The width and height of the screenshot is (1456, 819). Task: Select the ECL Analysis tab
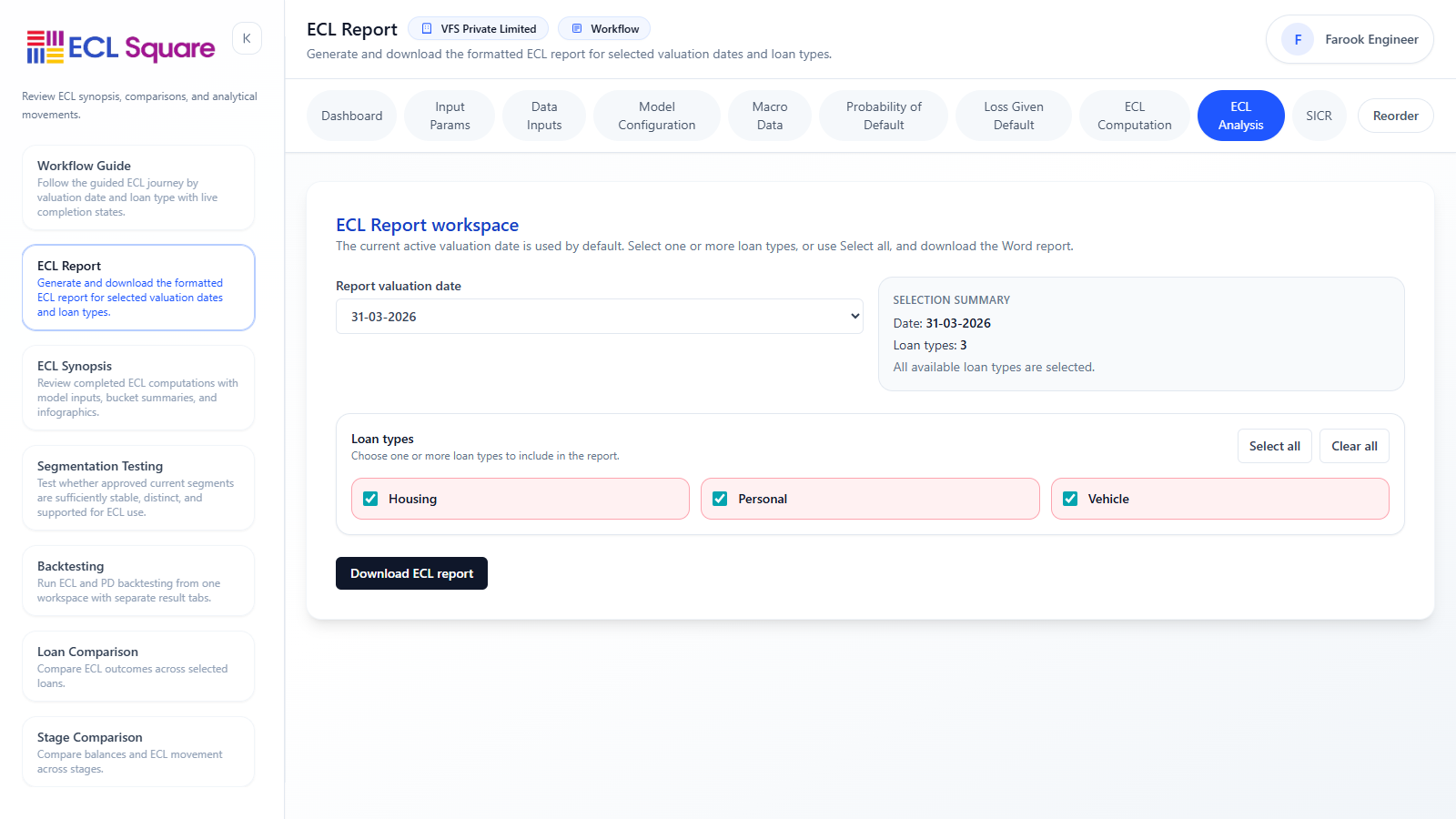[x=1241, y=116]
